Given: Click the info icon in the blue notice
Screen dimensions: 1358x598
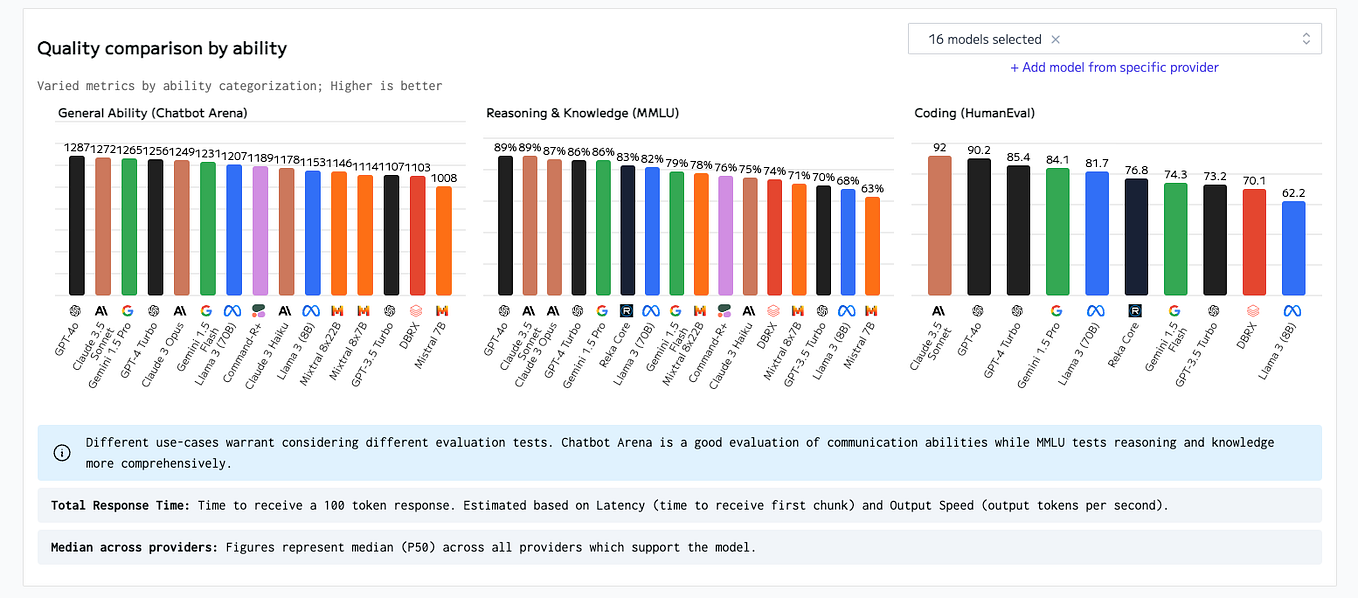Looking at the screenshot, I should pyautogui.click(x=62, y=452).
